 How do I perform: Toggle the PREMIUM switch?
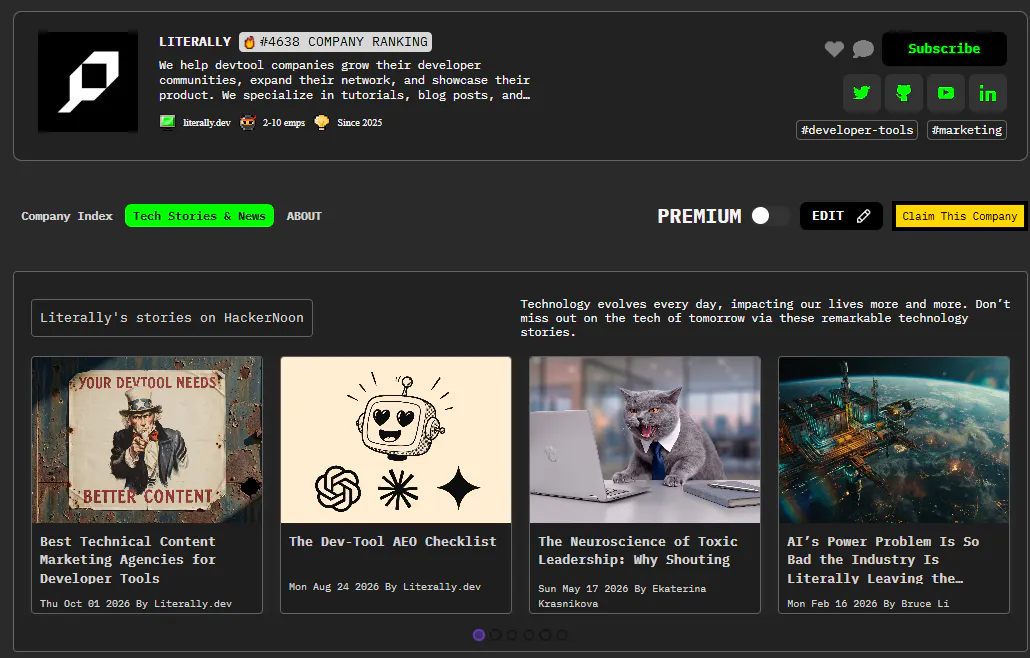770,216
